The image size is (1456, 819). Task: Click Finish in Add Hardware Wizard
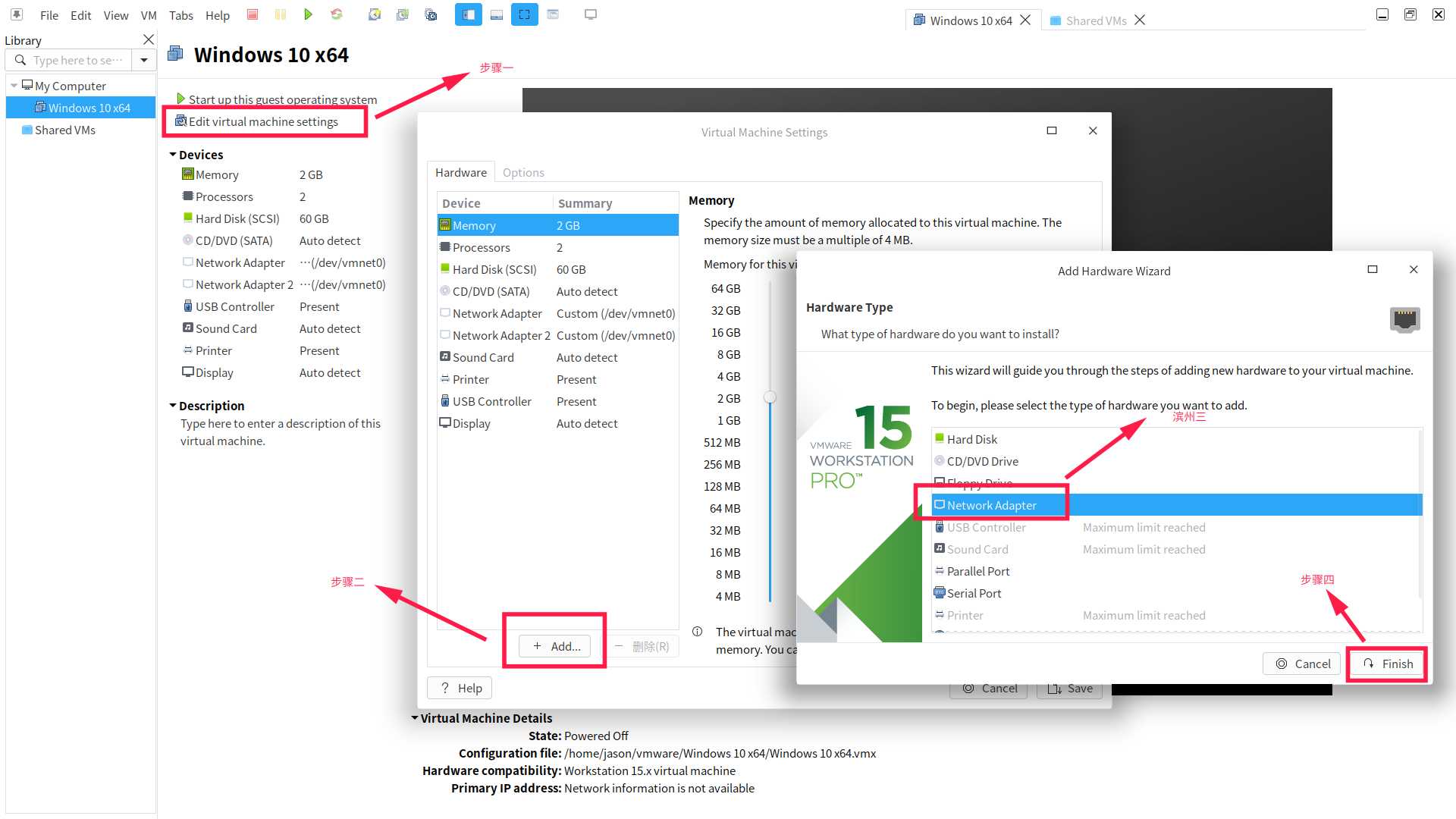pyautogui.click(x=1386, y=664)
